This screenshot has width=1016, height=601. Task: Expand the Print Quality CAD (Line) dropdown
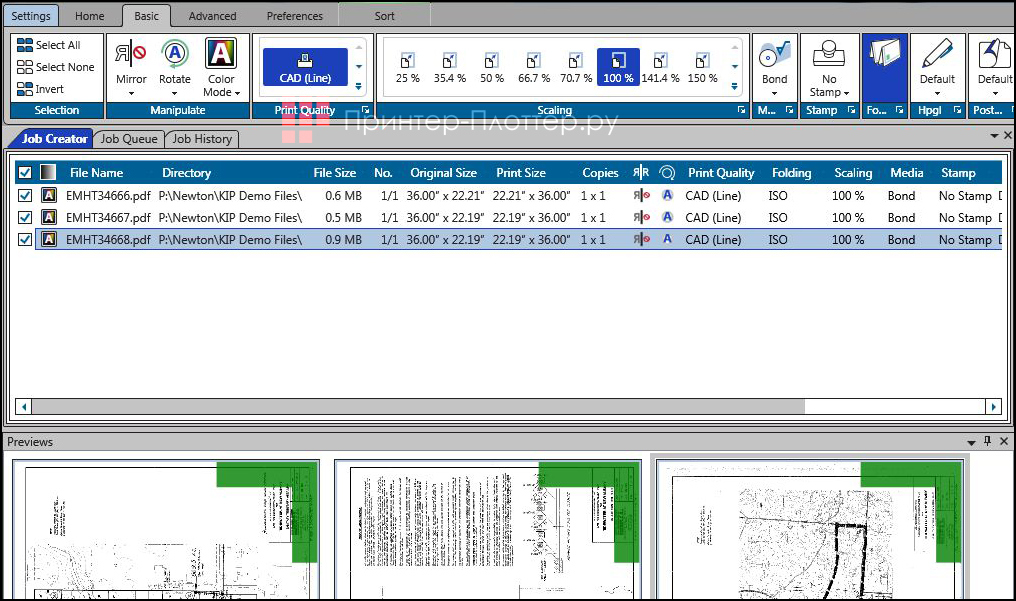[x=359, y=87]
